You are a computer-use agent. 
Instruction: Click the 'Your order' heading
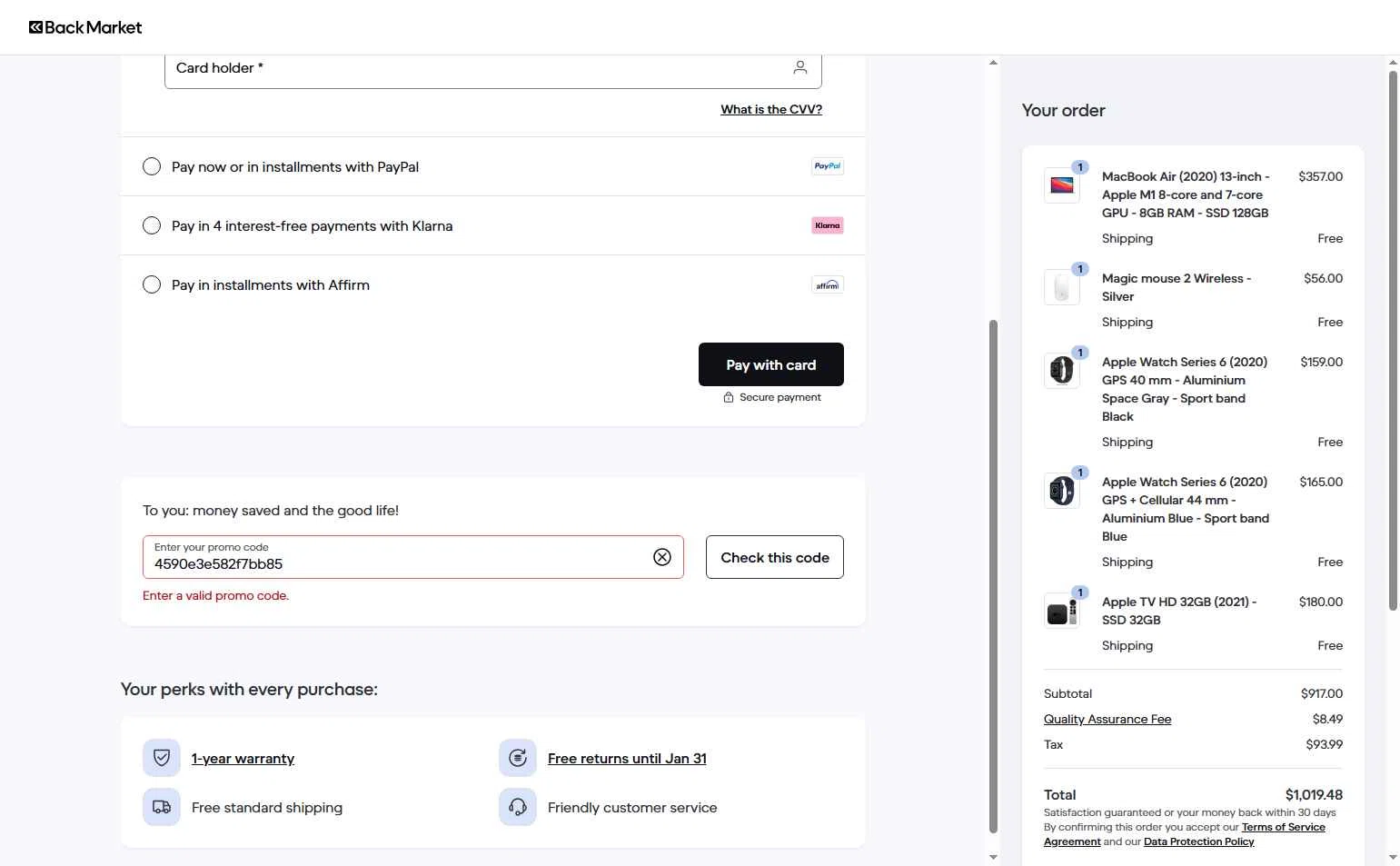click(1063, 110)
